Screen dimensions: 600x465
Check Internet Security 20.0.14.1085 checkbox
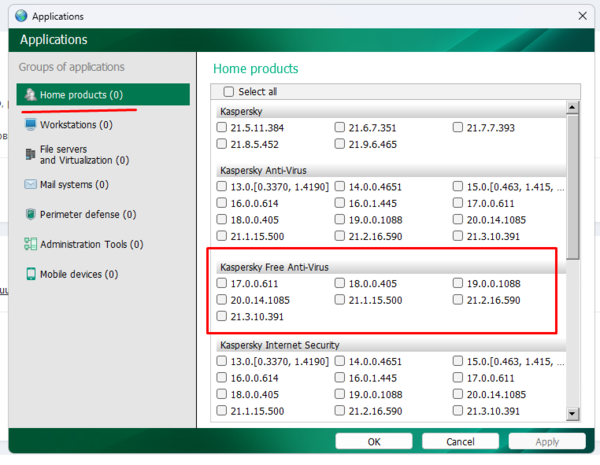[x=458, y=394]
